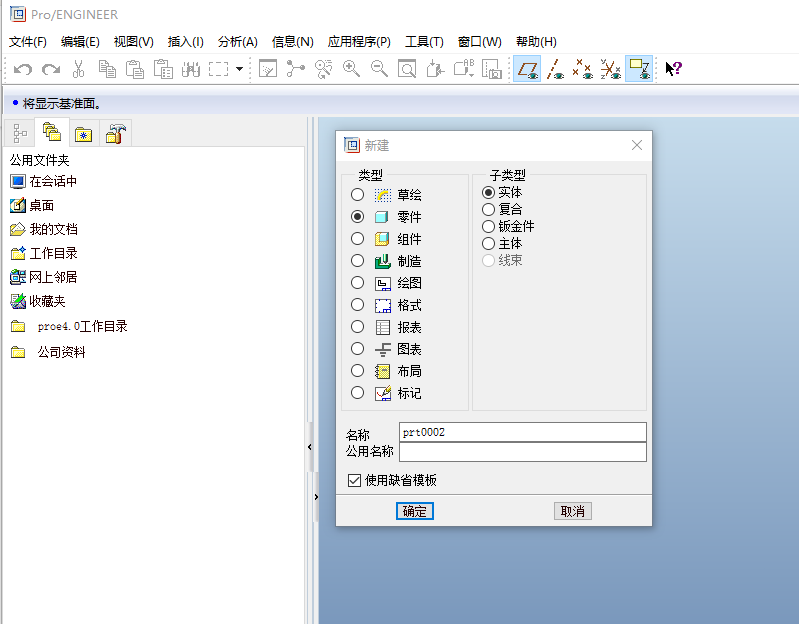Click the Paste clipboard icon
The height and width of the screenshot is (624, 799).
[135, 69]
